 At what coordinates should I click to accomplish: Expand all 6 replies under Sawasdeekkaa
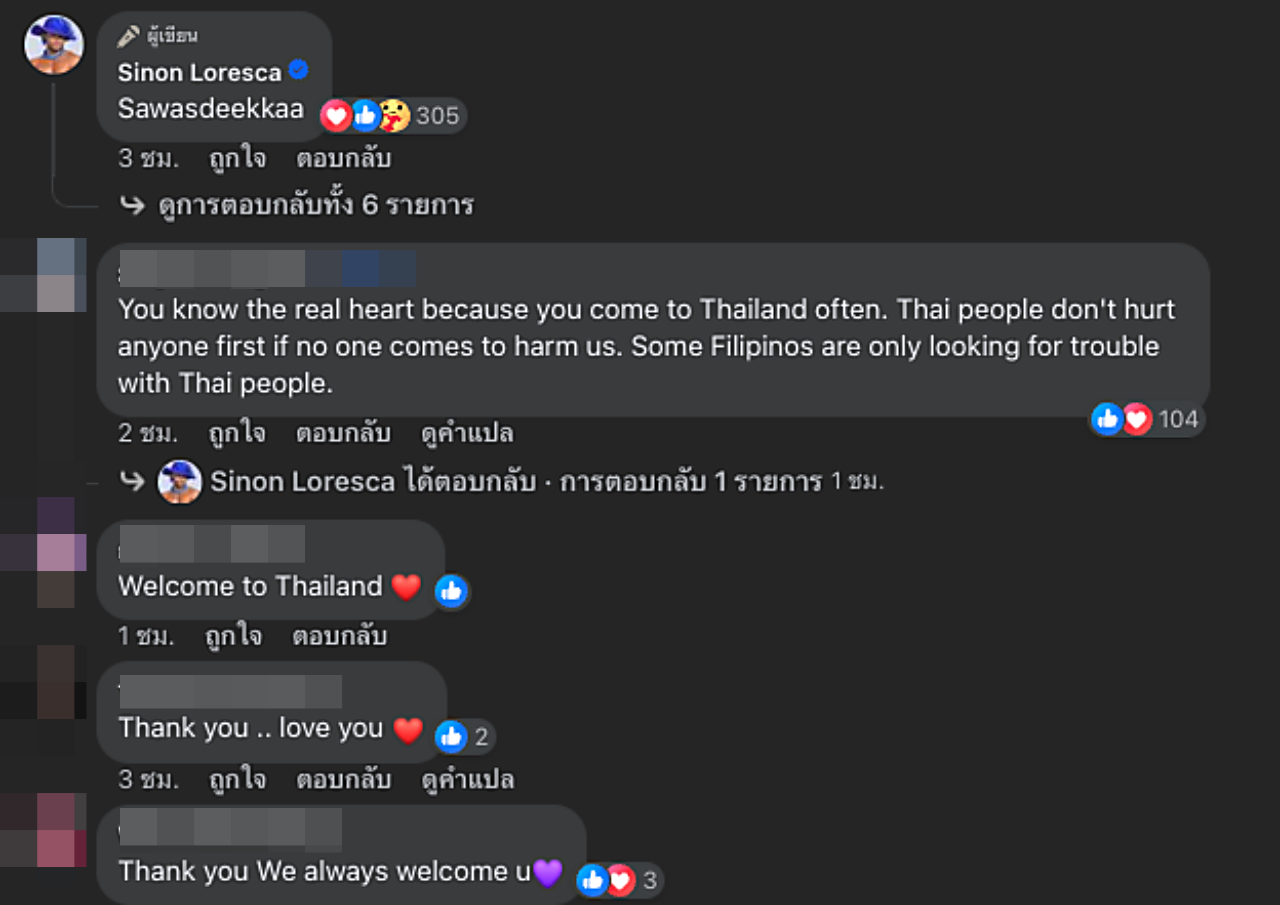[x=315, y=205]
